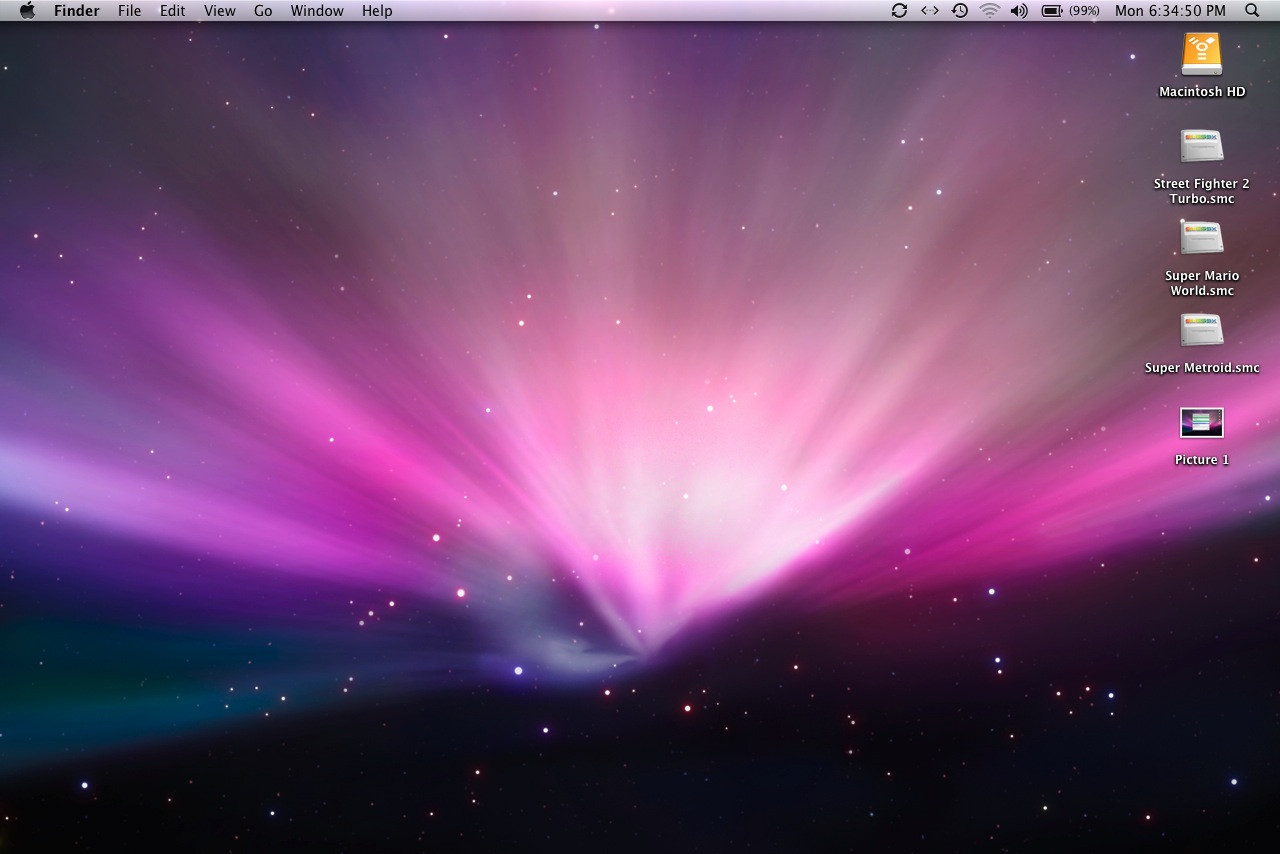Open the Window menu
Screen dimensions: 1280x854
(317, 11)
